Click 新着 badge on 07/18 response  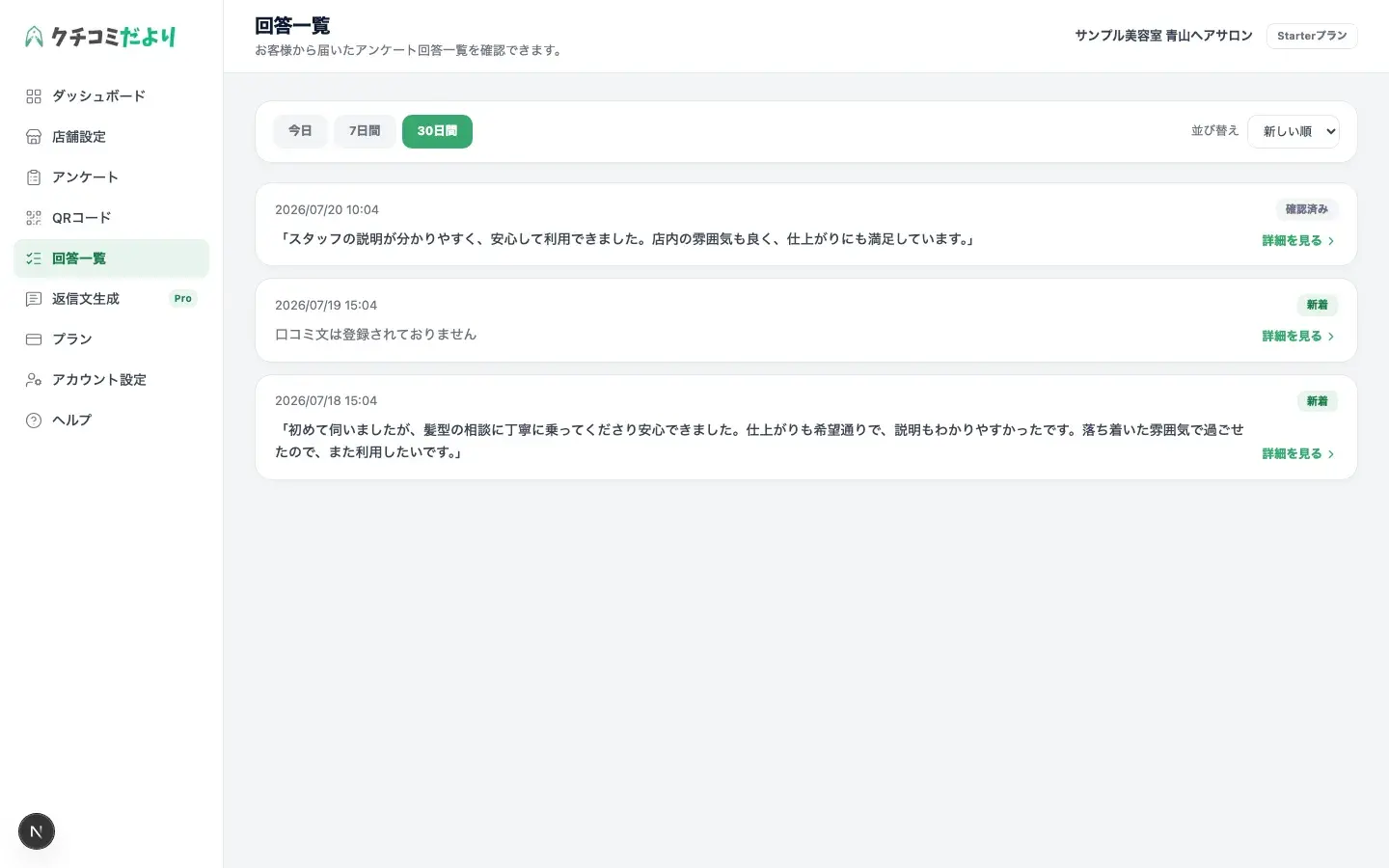(1318, 401)
